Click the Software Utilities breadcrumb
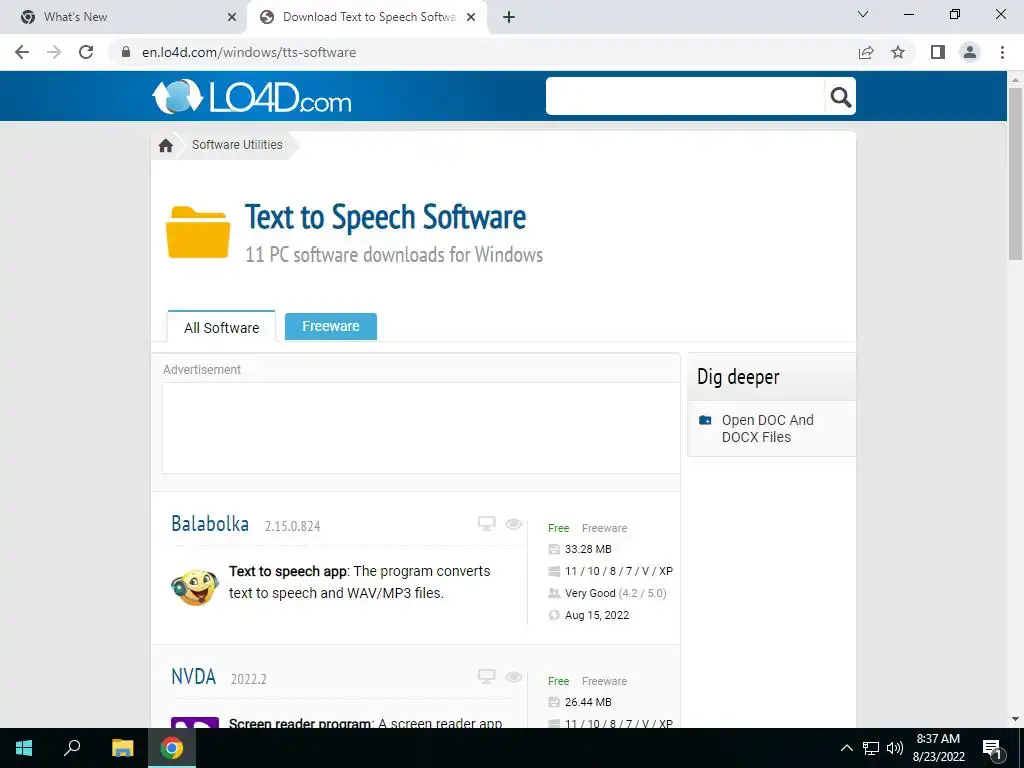 click(x=237, y=145)
